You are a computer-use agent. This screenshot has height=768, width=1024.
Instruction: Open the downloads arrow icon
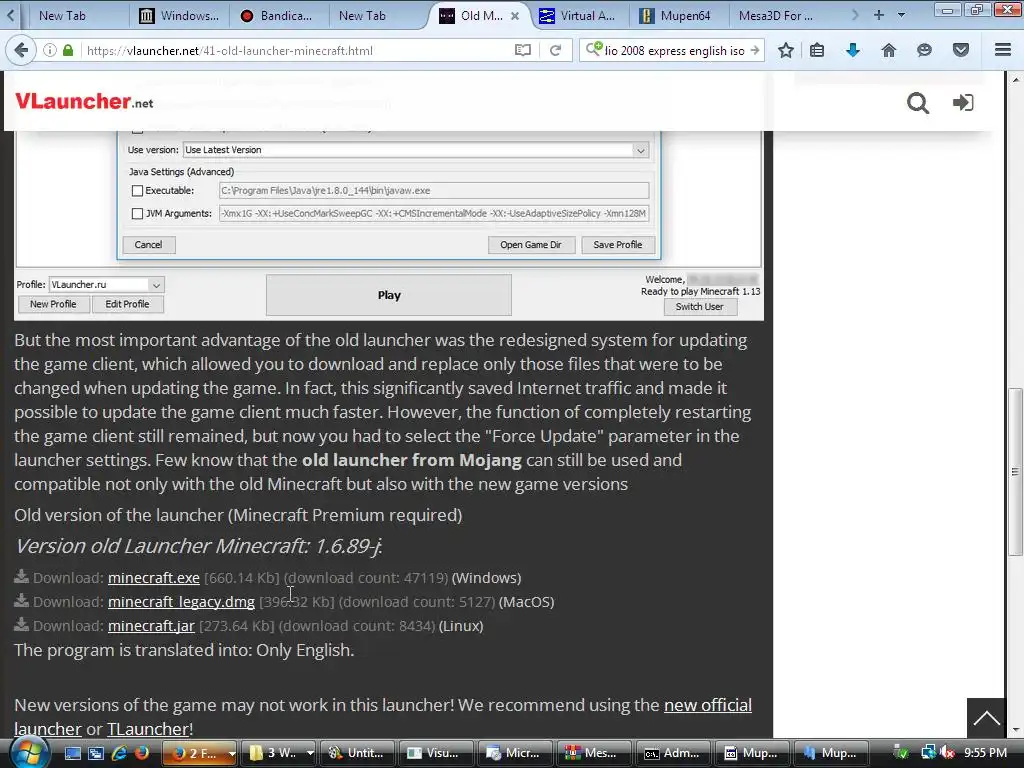coord(853,50)
